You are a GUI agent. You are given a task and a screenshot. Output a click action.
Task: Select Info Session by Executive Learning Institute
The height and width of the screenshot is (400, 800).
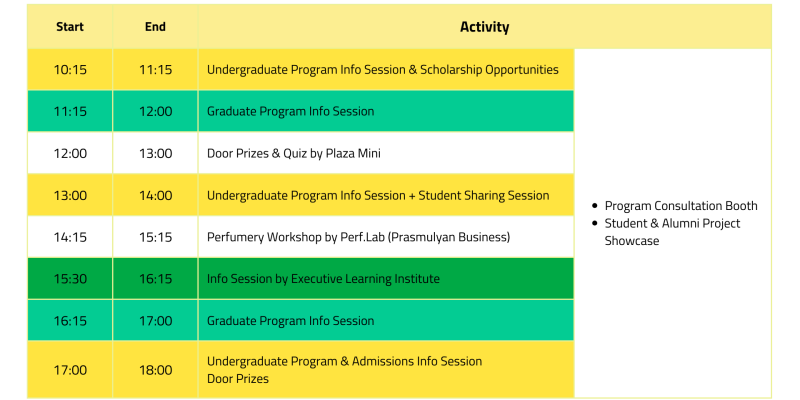click(x=323, y=279)
